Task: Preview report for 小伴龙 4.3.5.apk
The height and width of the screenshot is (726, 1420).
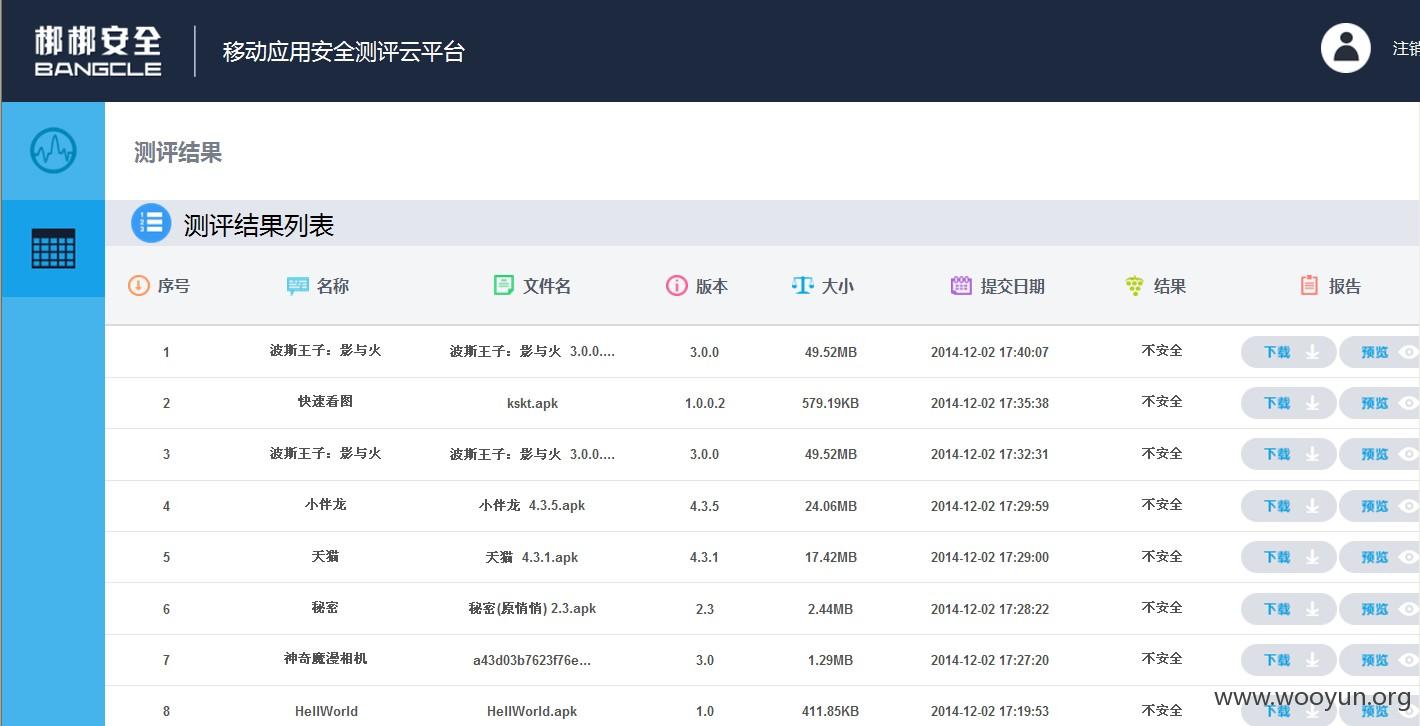Action: (x=1380, y=506)
